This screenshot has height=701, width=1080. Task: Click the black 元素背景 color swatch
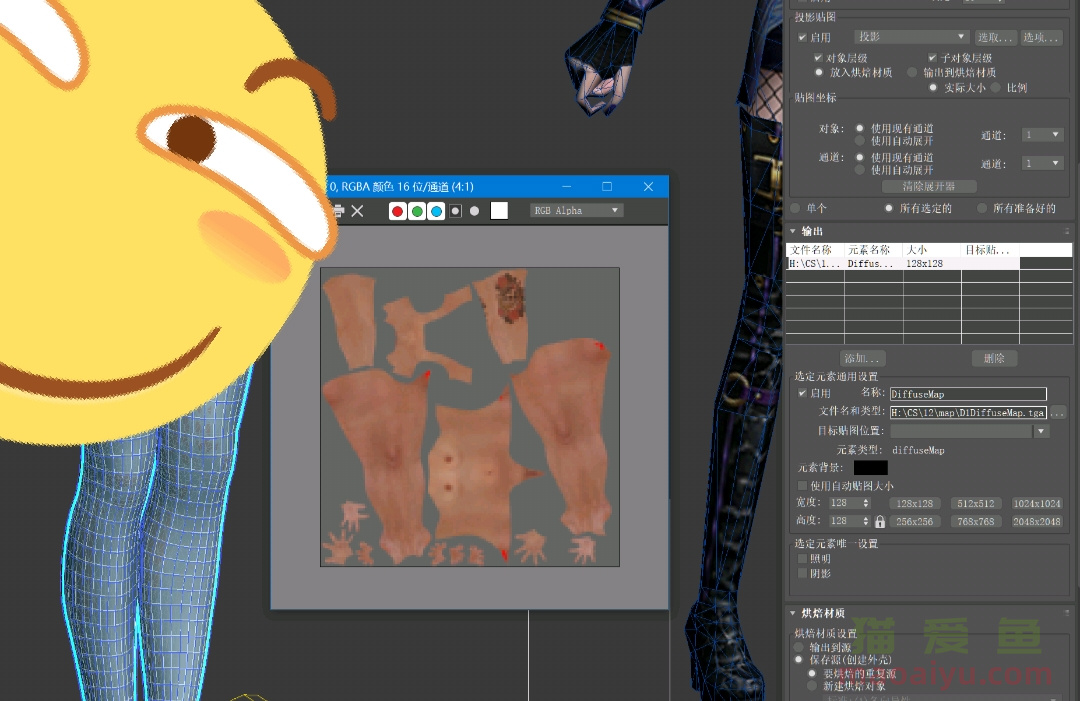870,467
